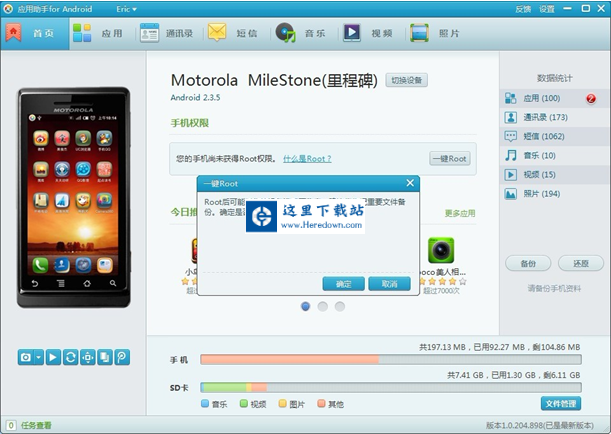Viewport: 611px width, 434px height.
Task: Click the 备份 backup button
Action: (528, 263)
